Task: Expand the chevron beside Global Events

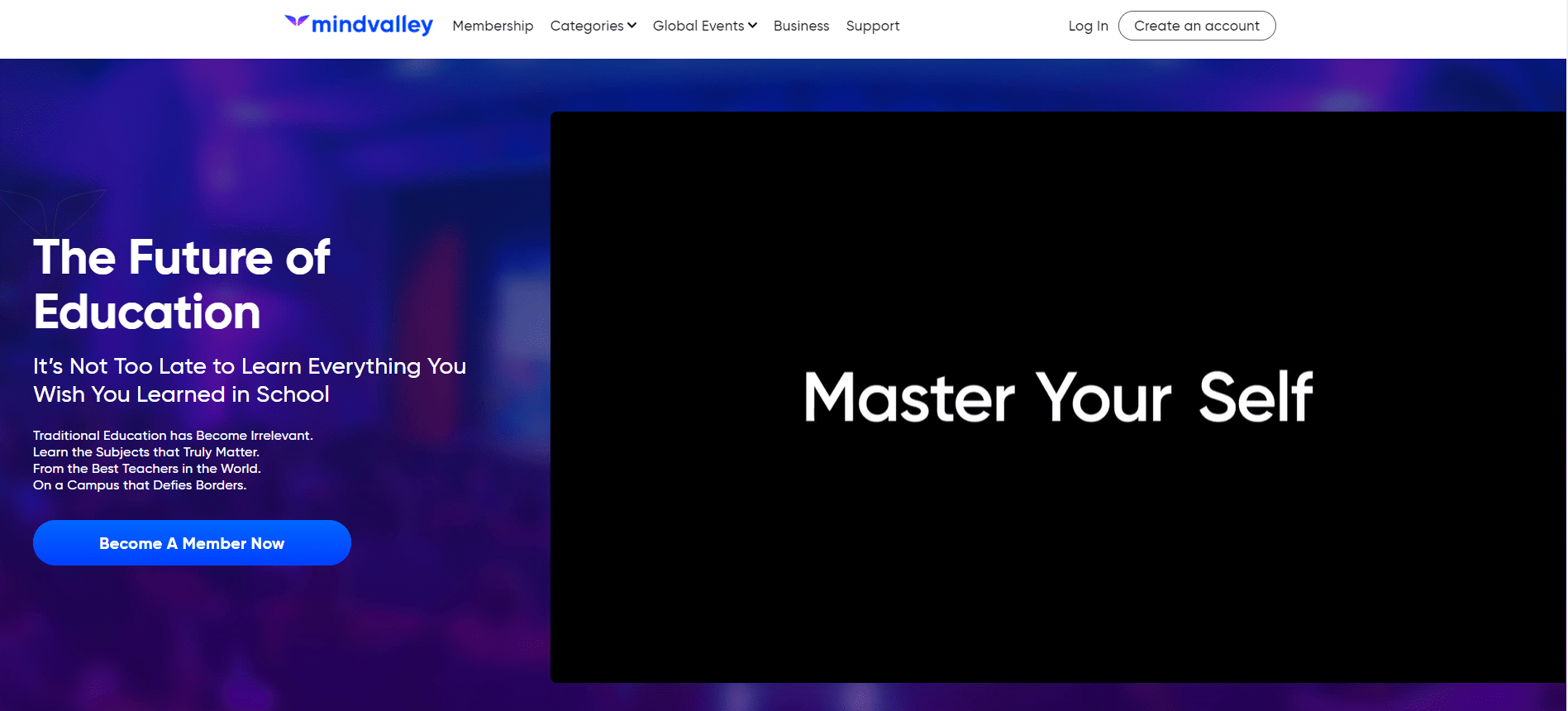Action: click(x=753, y=26)
